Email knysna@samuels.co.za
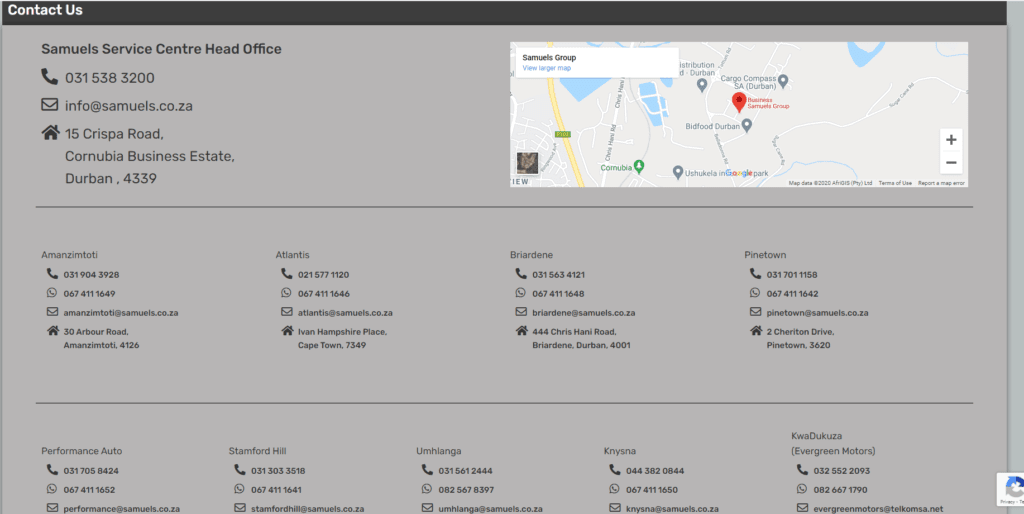 [673, 509]
